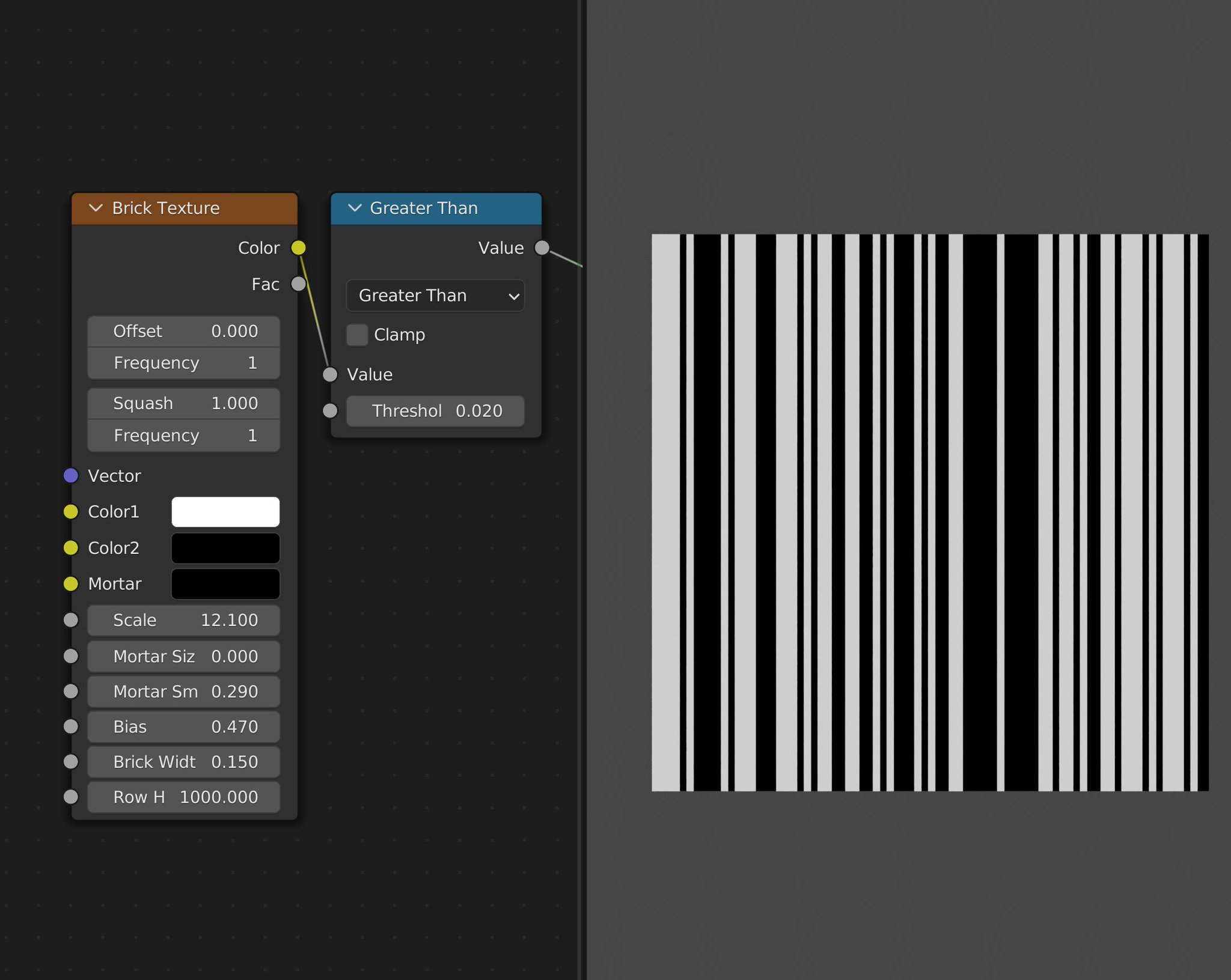Click the Scale input socket
Screen dimensions: 1231x980
point(70,619)
